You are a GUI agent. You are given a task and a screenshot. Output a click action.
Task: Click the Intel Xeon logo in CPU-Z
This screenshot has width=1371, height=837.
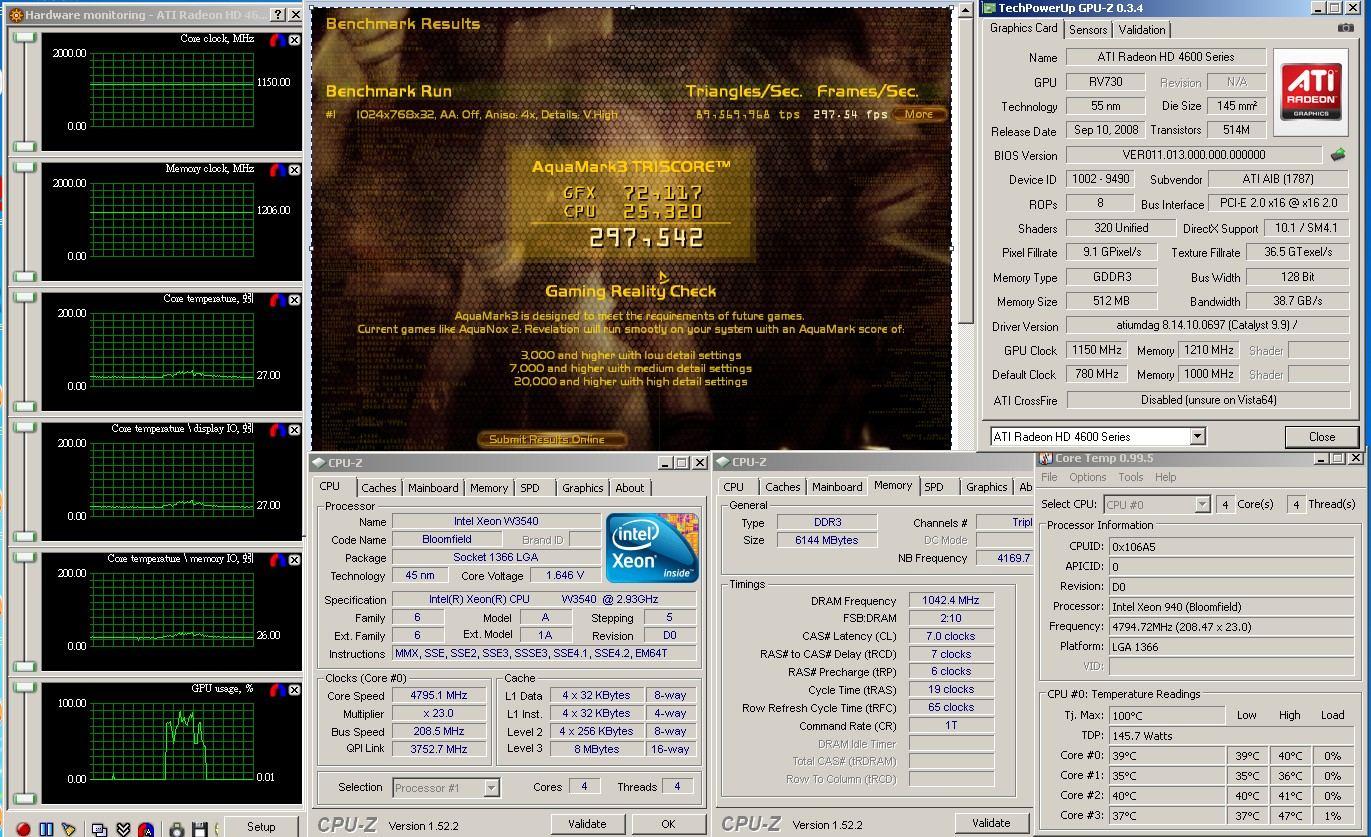[x=652, y=548]
